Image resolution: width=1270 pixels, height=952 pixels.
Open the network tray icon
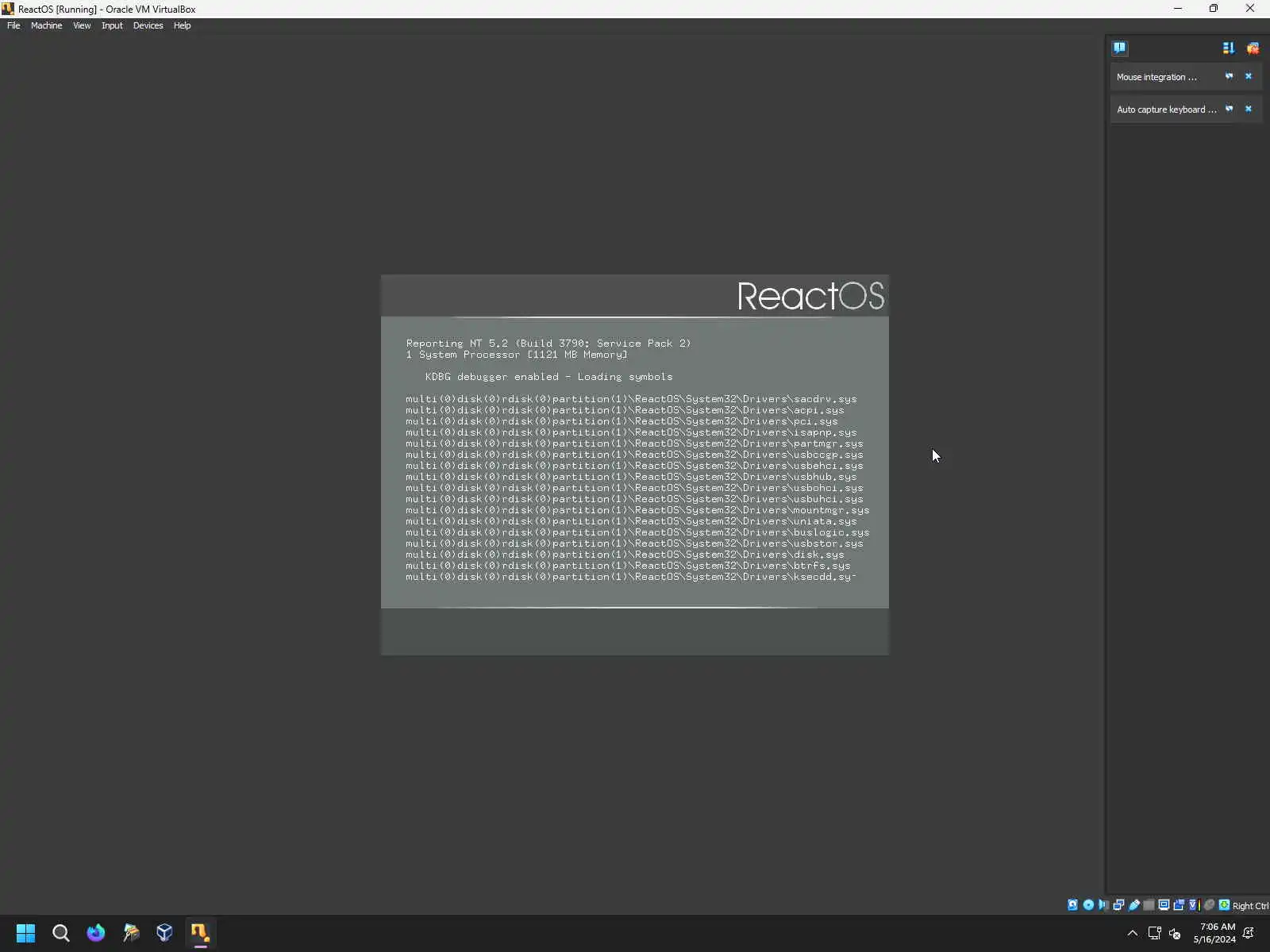[x=1155, y=933]
